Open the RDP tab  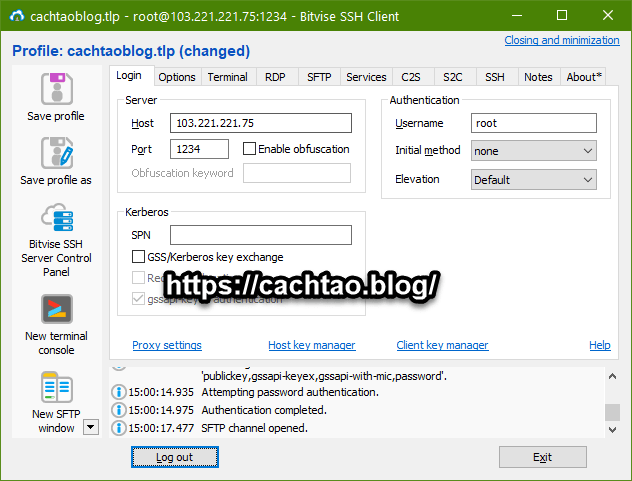point(275,77)
